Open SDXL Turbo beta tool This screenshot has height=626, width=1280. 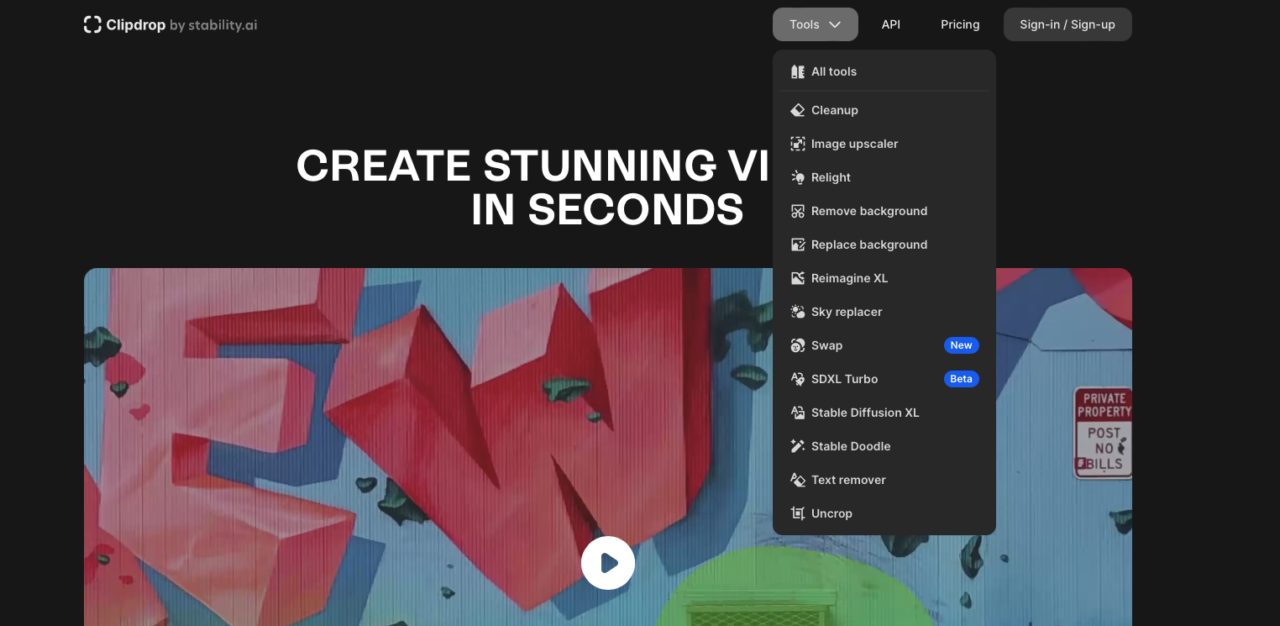(844, 379)
